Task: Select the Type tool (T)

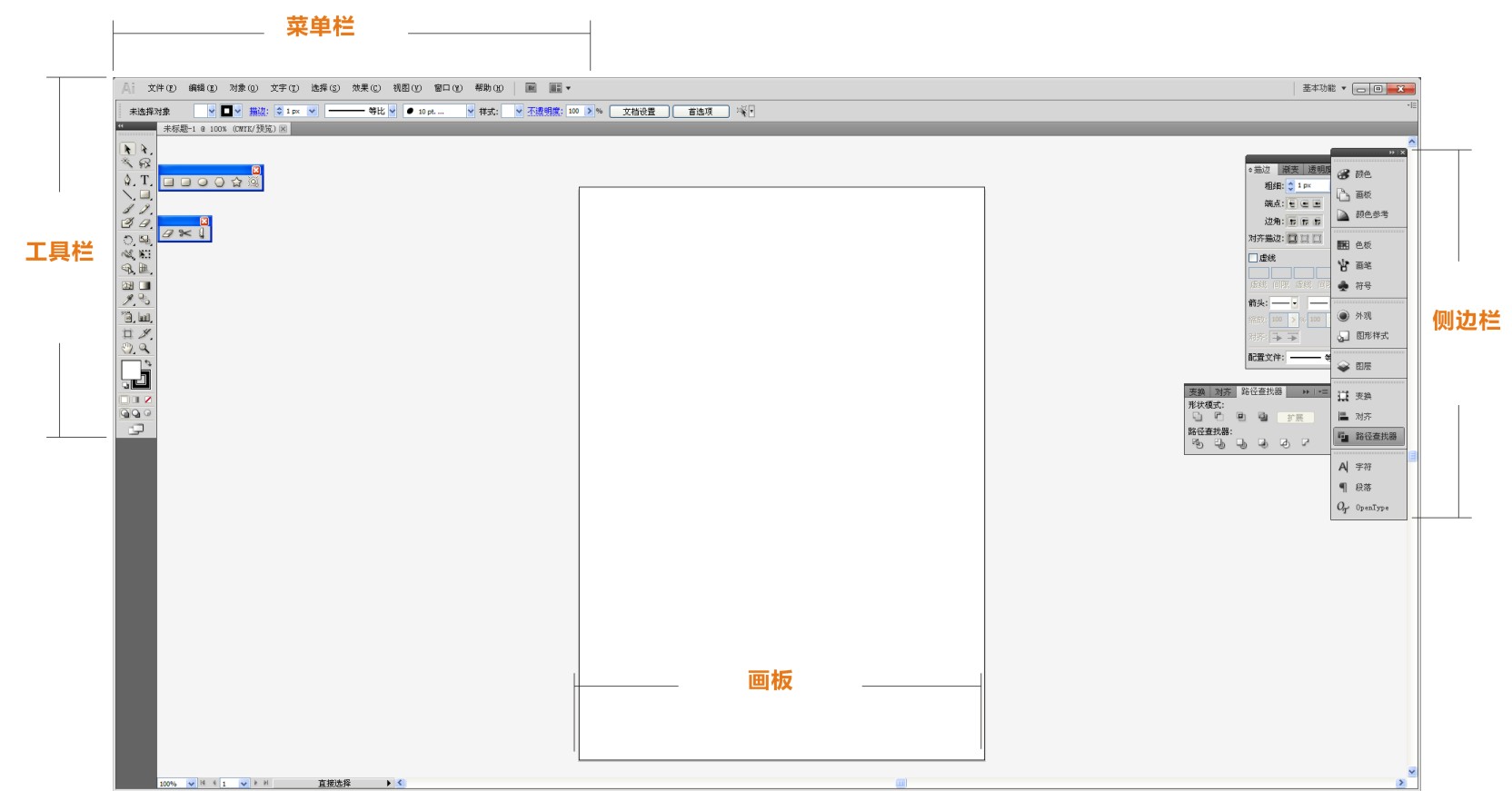Action: click(x=144, y=180)
